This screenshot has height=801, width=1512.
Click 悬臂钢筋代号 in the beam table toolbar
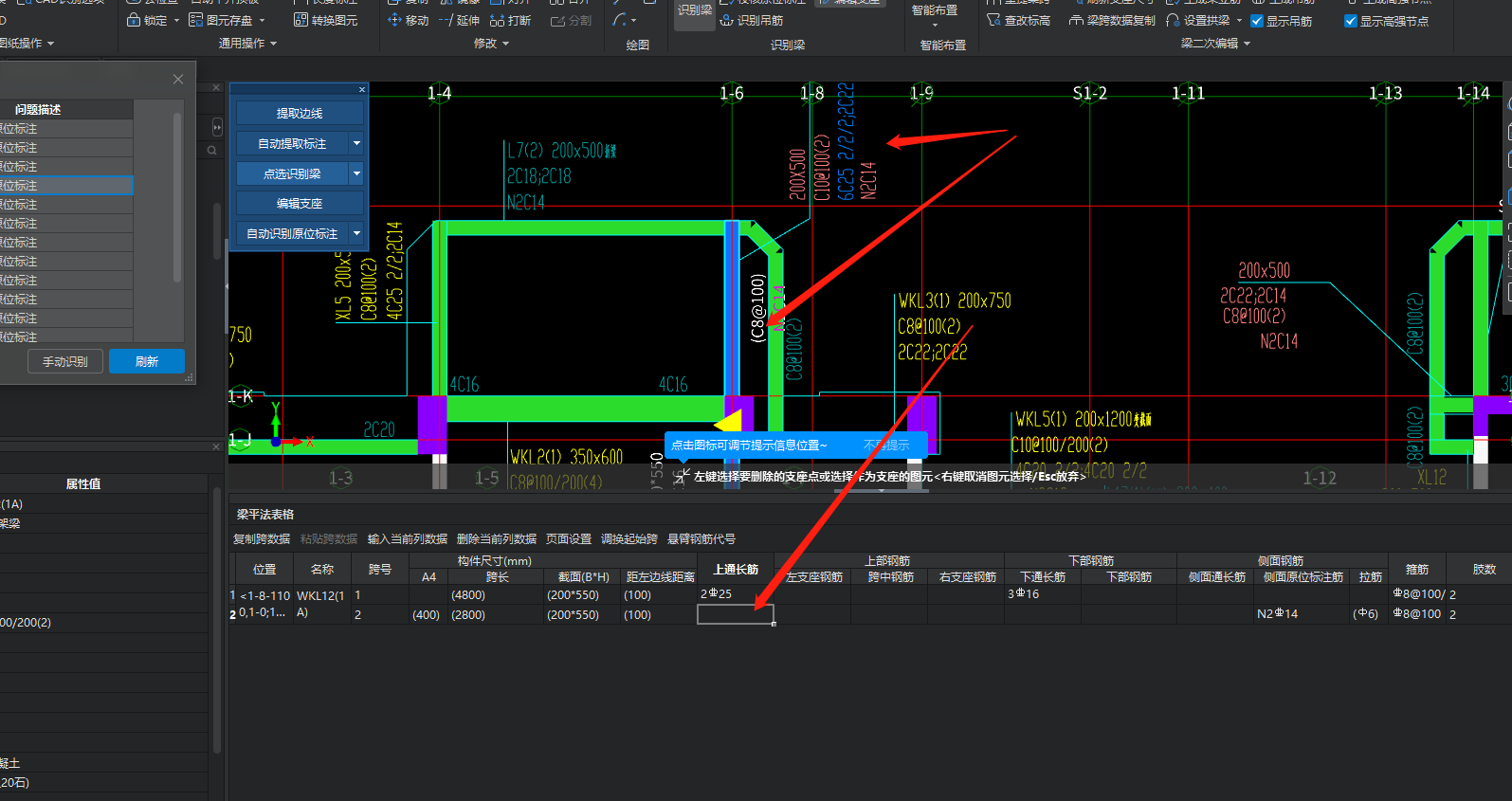[x=701, y=538]
